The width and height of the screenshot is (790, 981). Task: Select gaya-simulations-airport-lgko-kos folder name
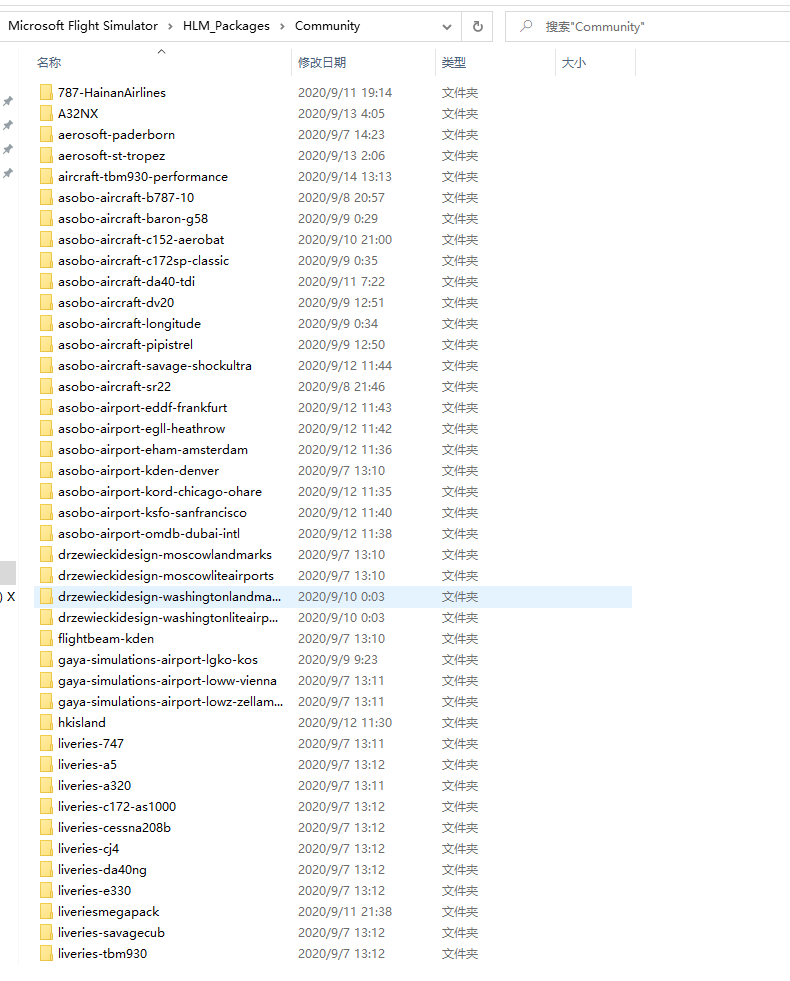[158, 659]
